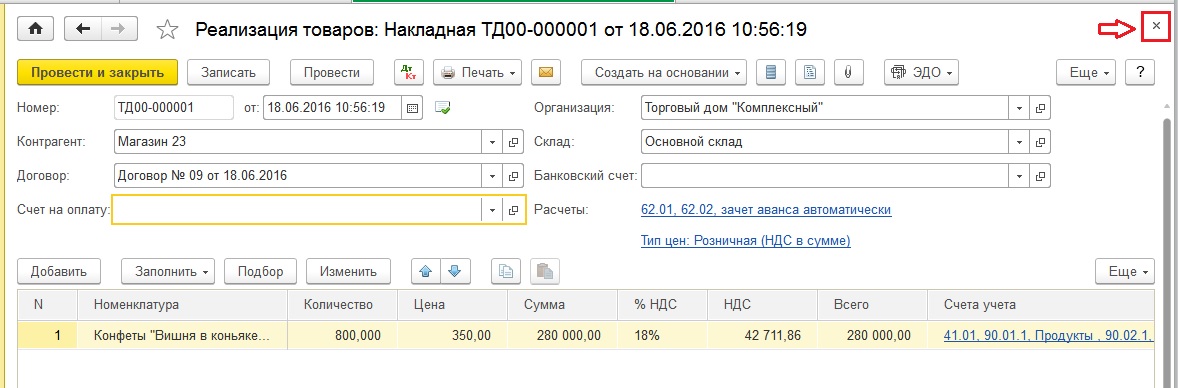Screen dimensions: 1178x388
Task: Open attached files paperclip icon
Action: point(848,73)
